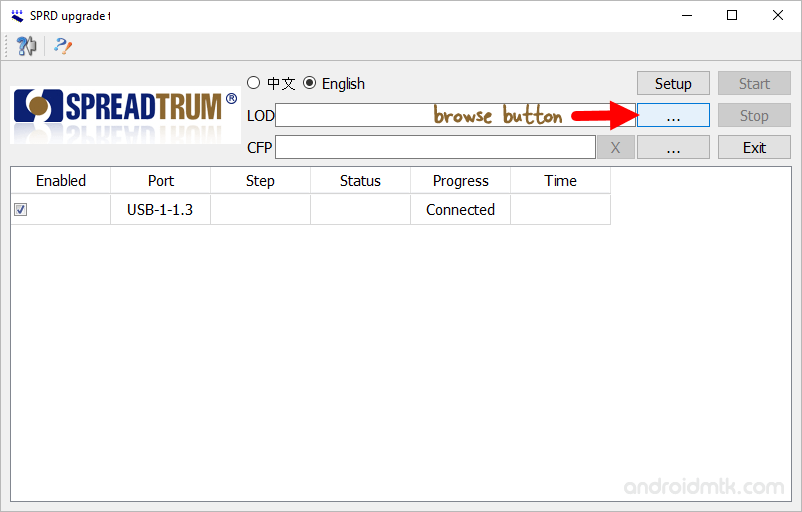Click the Port column header
The height and width of the screenshot is (512, 802).
pyautogui.click(x=160, y=181)
